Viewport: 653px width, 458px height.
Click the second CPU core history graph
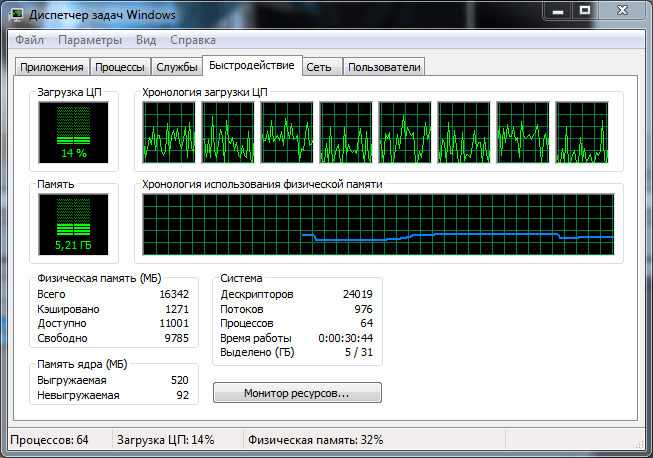[228, 132]
